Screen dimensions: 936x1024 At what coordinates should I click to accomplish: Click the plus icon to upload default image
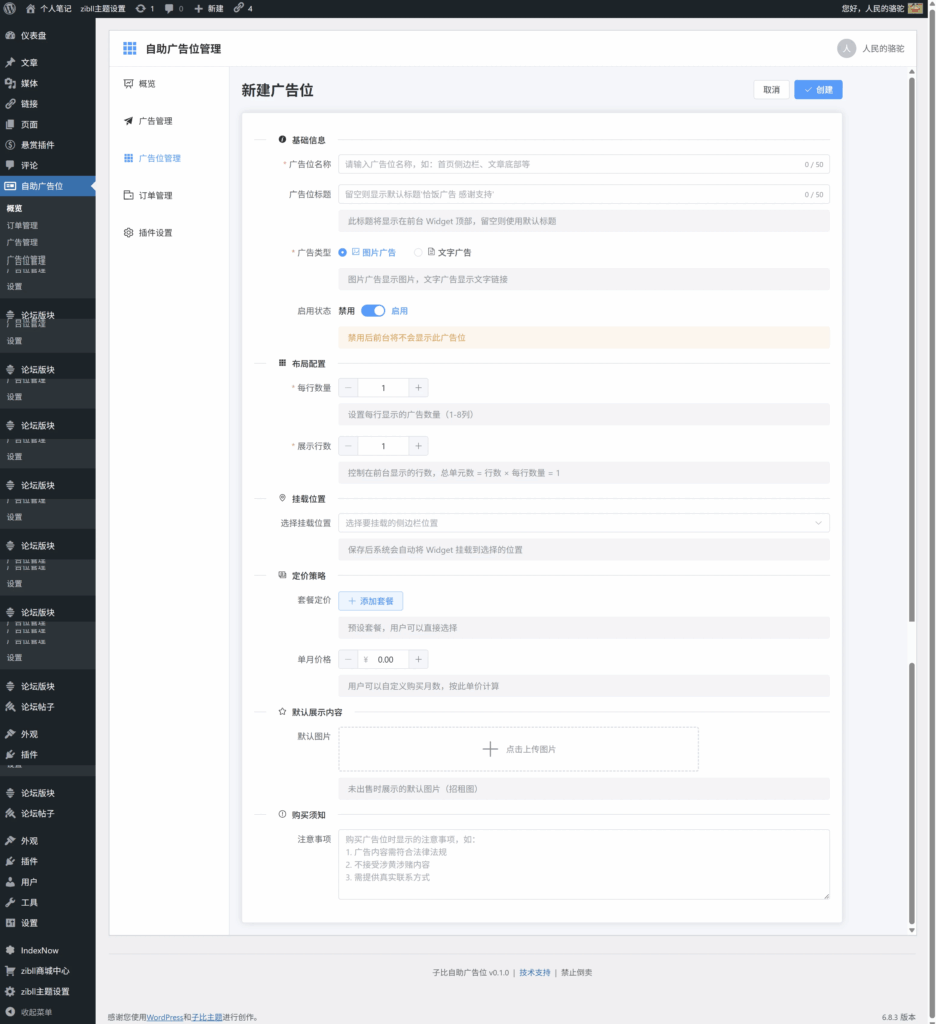[x=490, y=749]
